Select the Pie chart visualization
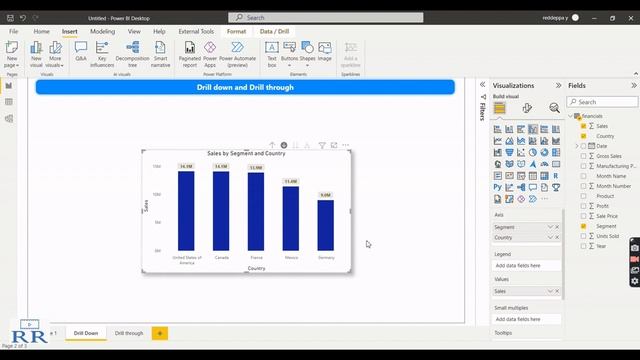This screenshot has height=360, width=640. [533, 153]
